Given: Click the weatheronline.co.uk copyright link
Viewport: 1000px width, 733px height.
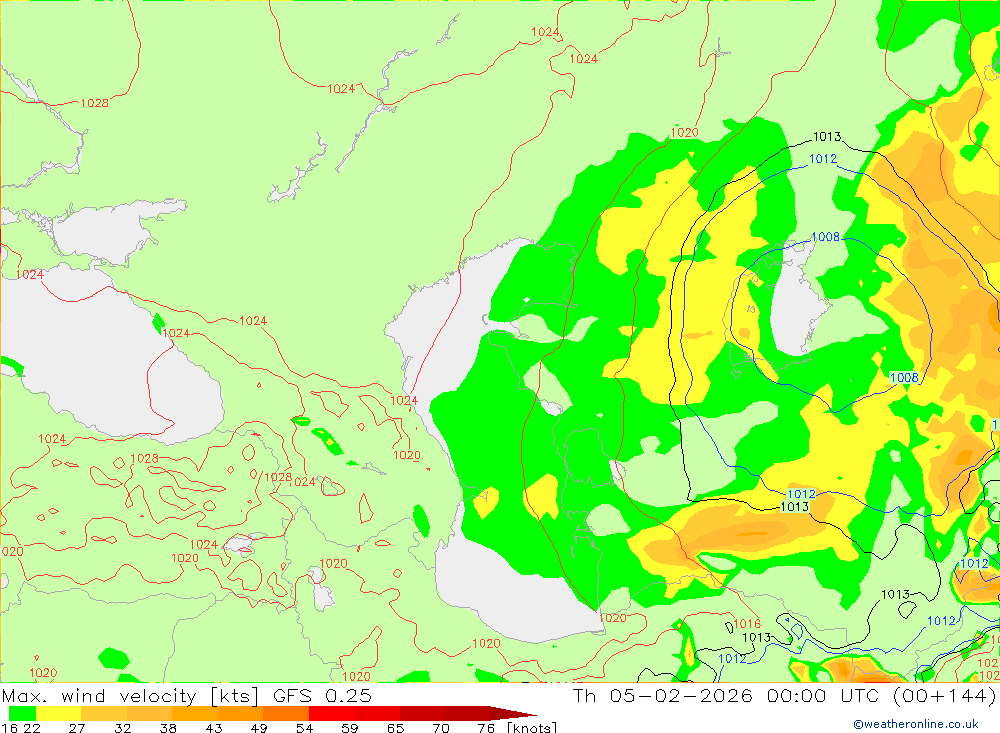Looking at the screenshot, I should 916,724.
